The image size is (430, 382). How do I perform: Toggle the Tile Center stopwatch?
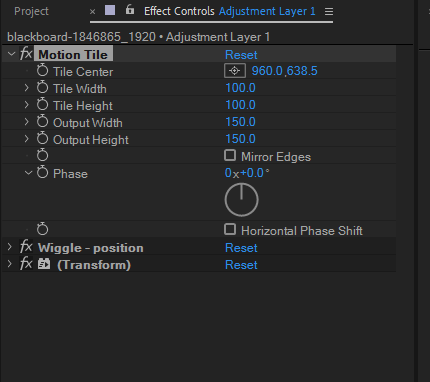coord(42,71)
